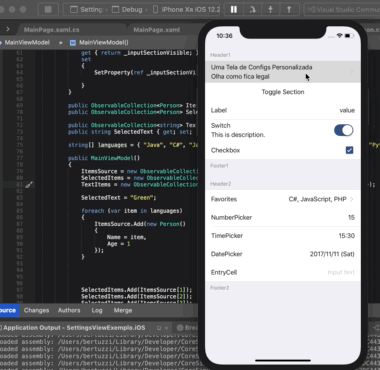Dock the Application Output pad using square icon

[159, 328]
